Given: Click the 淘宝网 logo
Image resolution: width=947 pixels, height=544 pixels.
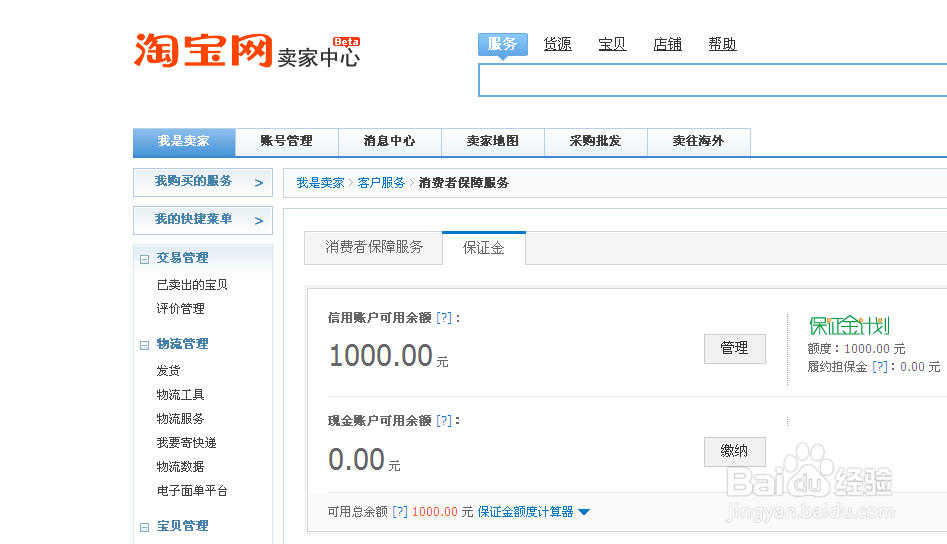Looking at the screenshot, I should (203, 50).
